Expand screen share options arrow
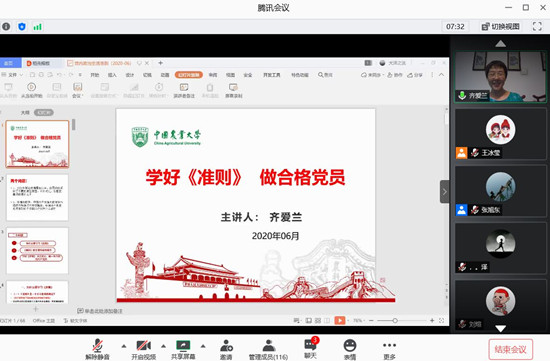Image resolution: width=550 pixels, height=361 pixels. click(x=203, y=346)
